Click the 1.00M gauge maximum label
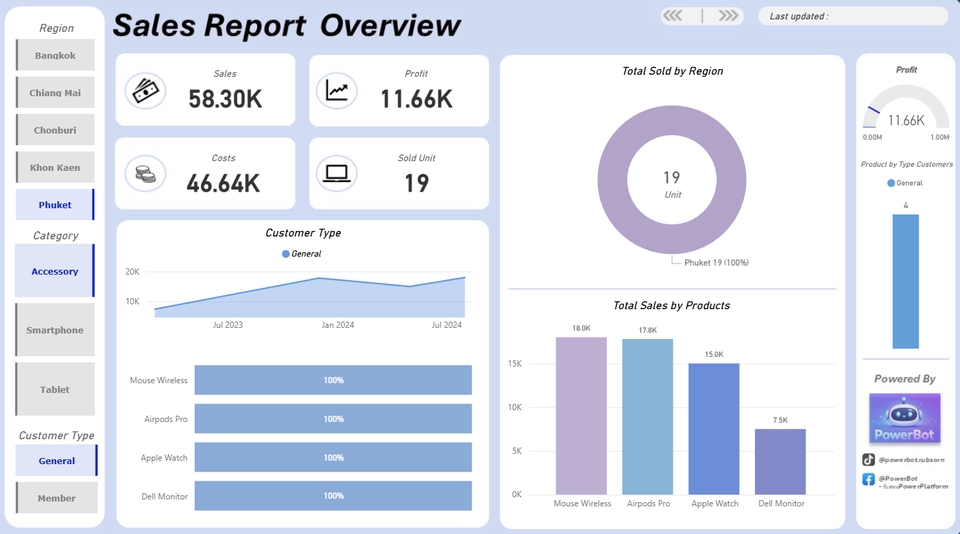960x534 pixels. [x=940, y=137]
